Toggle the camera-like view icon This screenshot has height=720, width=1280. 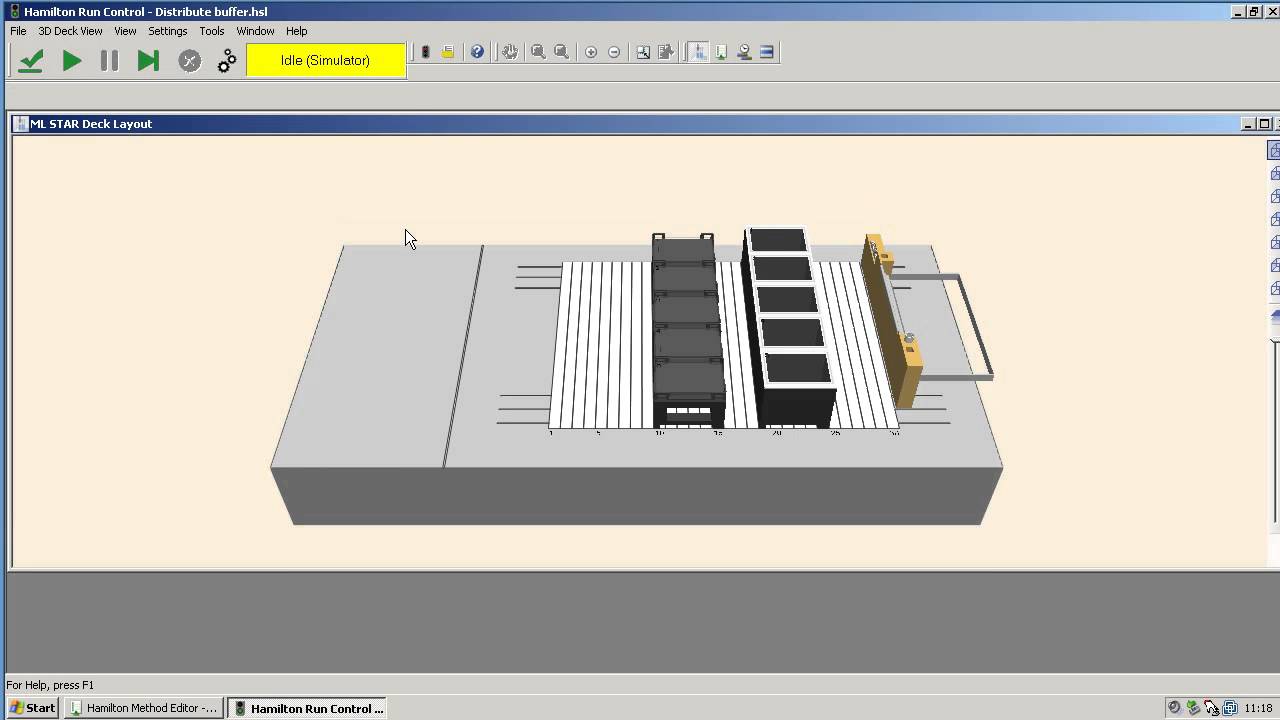point(744,52)
